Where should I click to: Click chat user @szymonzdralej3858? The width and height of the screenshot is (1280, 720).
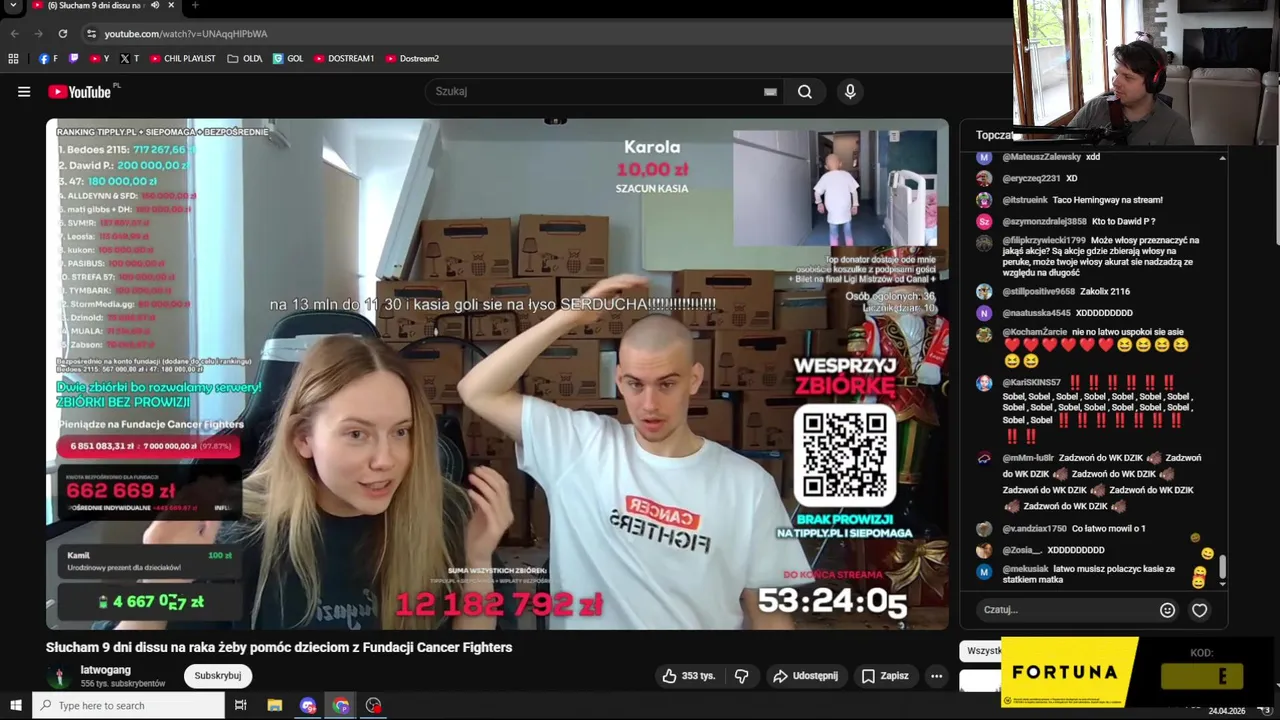[1044, 222]
